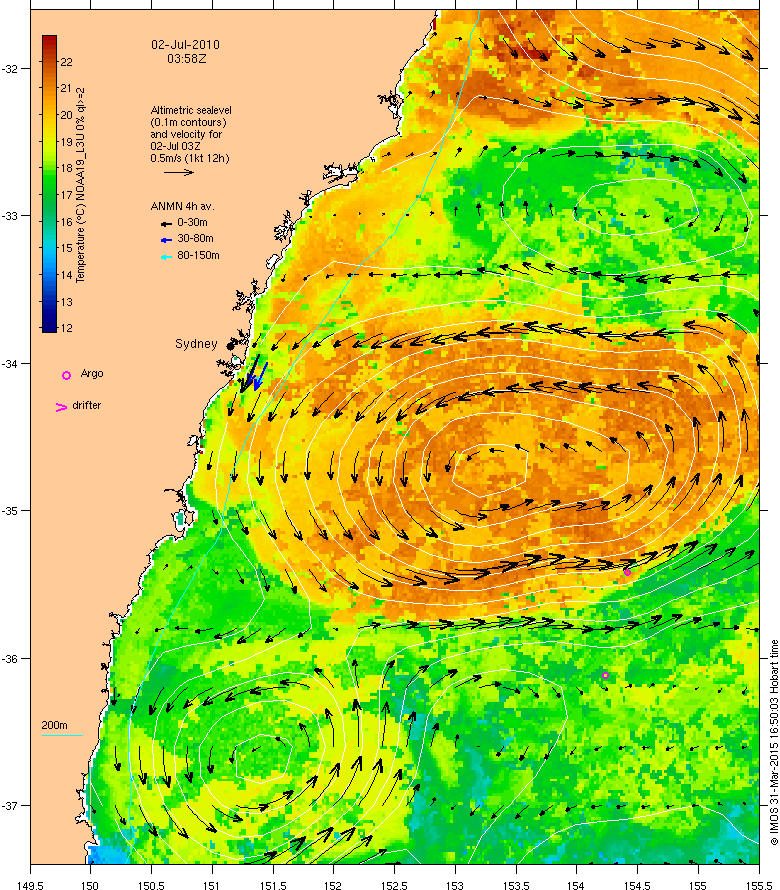This screenshot has height=890, width=780.
Task: Click the -32 latitude axis label
Action: [x=10, y=69]
